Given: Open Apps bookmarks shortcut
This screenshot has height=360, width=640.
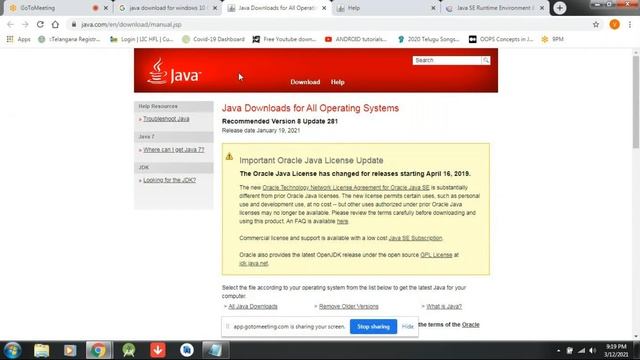Looking at the screenshot, I should (x=19, y=39).
